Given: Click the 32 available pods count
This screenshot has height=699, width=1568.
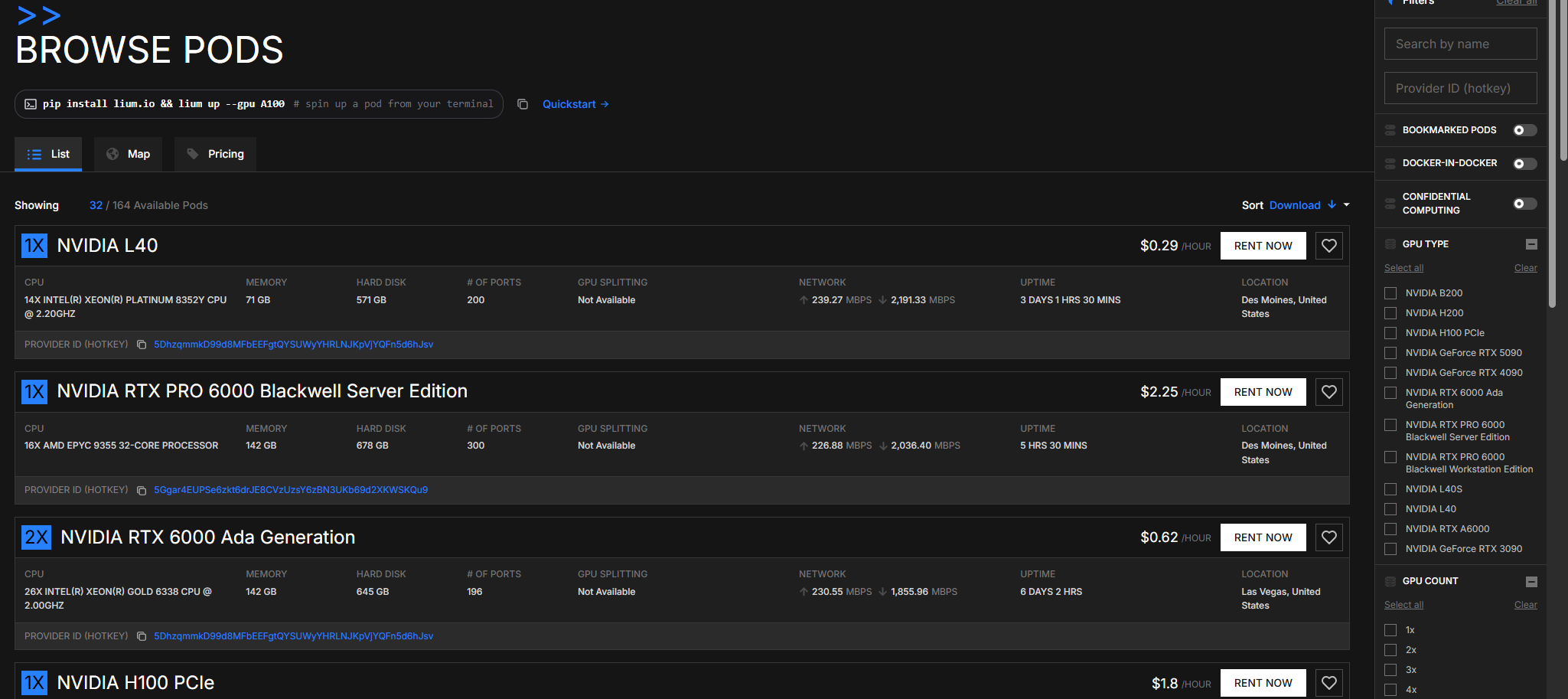Looking at the screenshot, I should pyautogui.click(x=96, y=205).
